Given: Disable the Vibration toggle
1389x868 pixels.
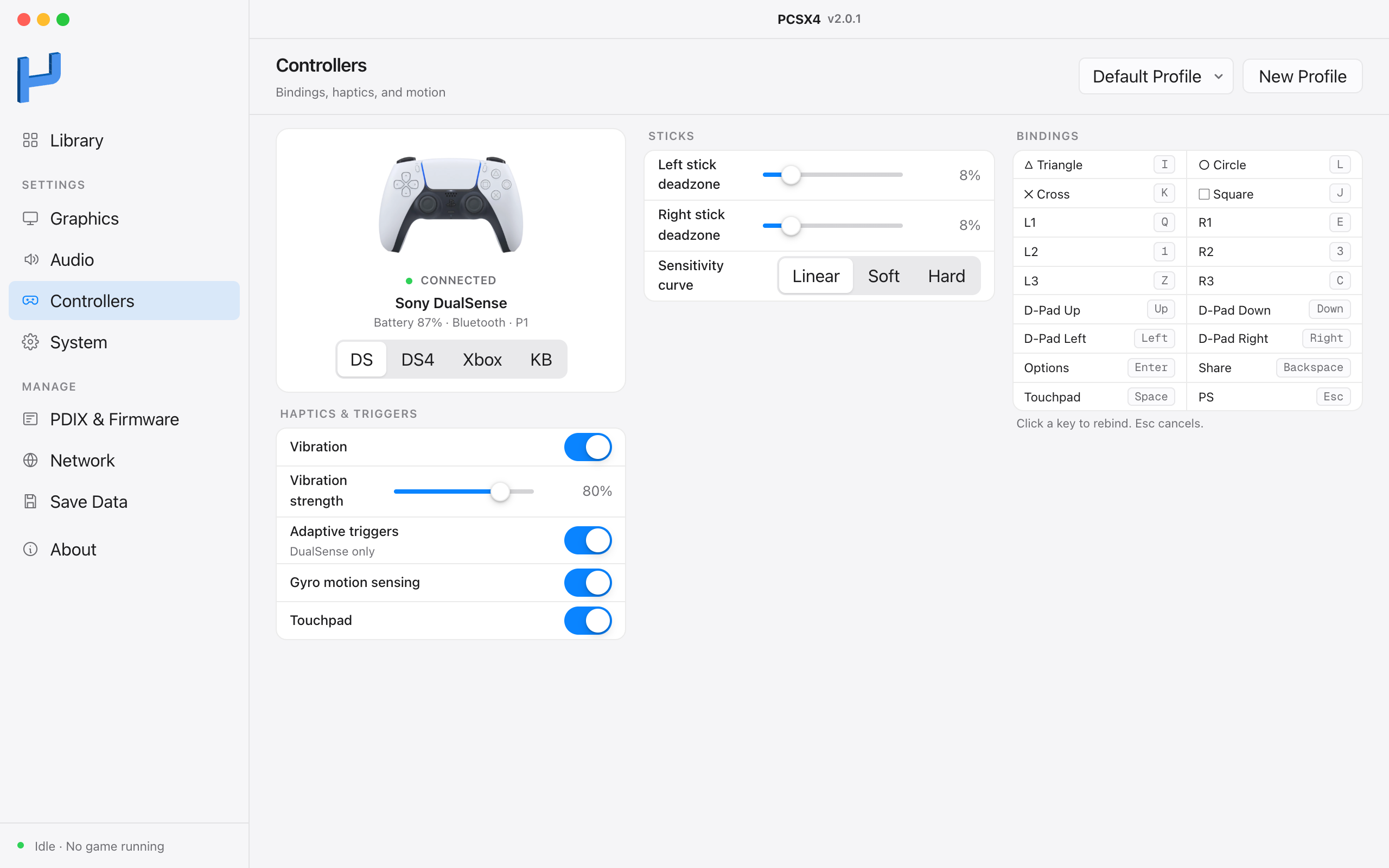Looking at the screenshot, I should click(588, 446).
